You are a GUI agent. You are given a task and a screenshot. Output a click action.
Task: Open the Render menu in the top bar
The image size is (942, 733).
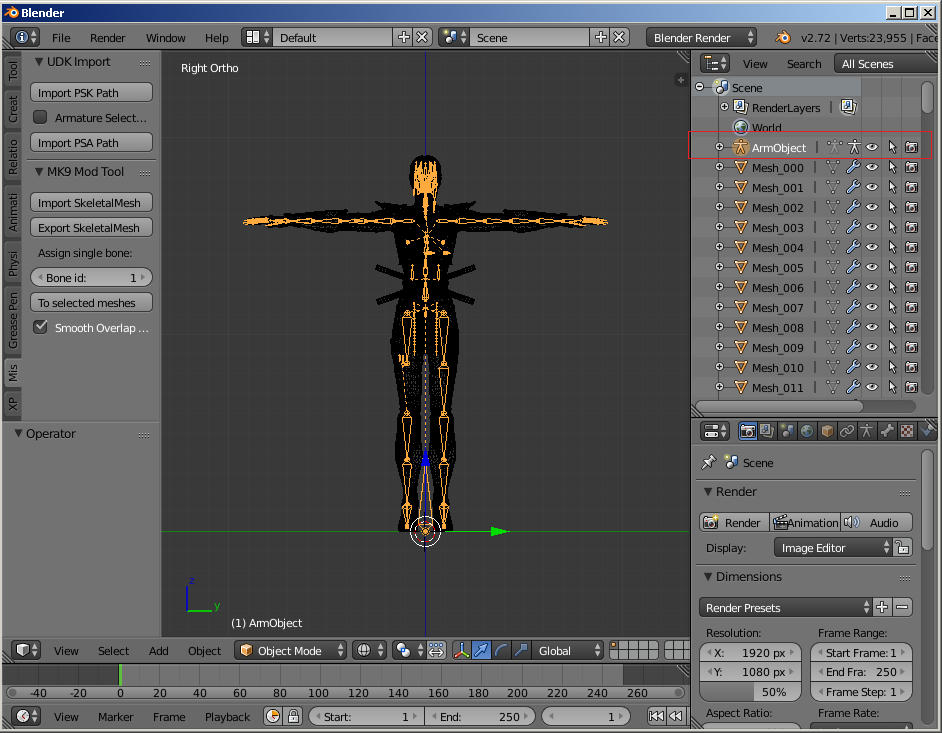click(x=107, y=37)
